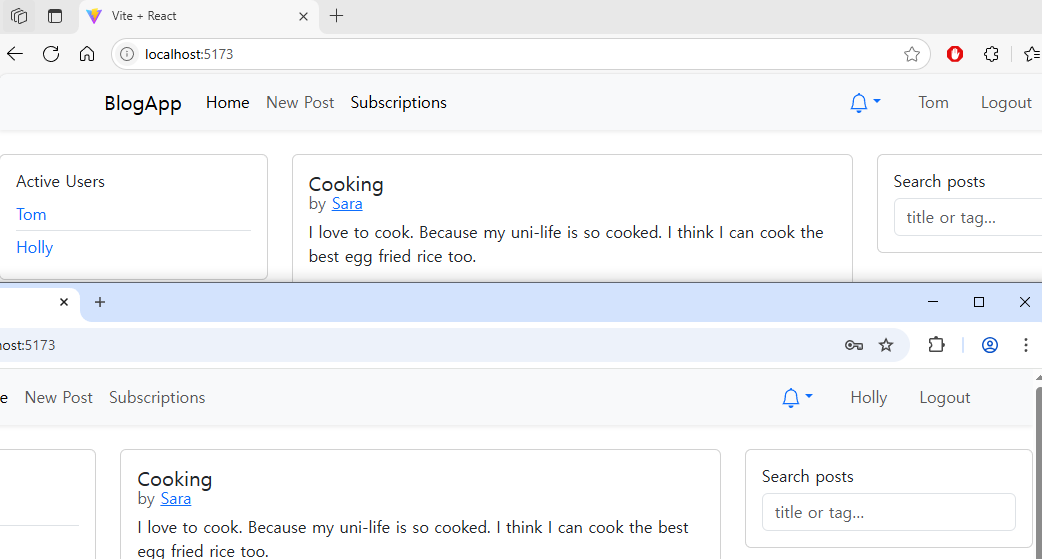Screen dimensions: 1042x559
Task: Open Holly's profile link under Active Users
Action: (35, 248)
